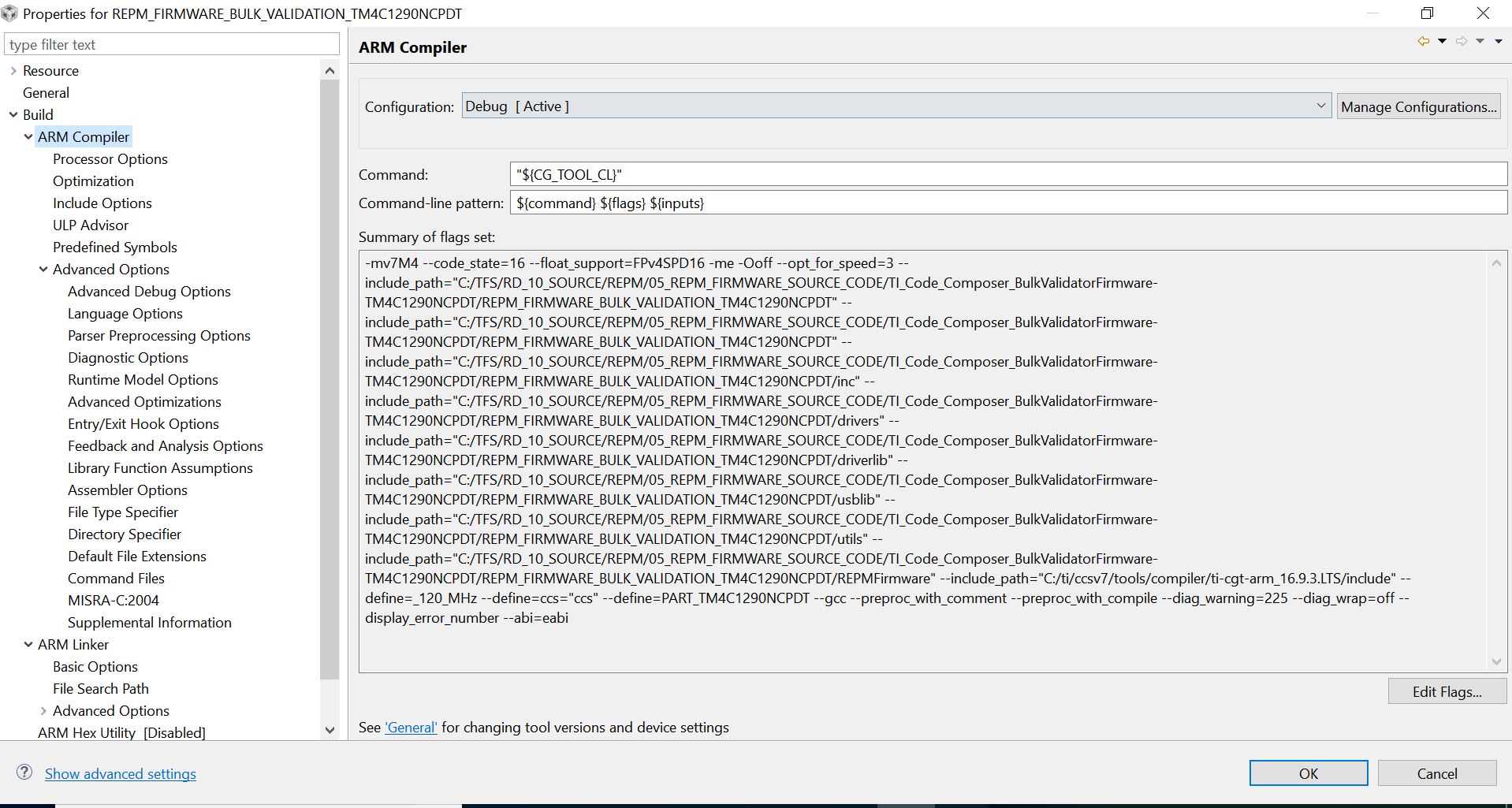Image resolution: width=1512 pixels, height=808 pixels.
Task: Select Processor Options in the tree
Action: [x=110, y=159]
